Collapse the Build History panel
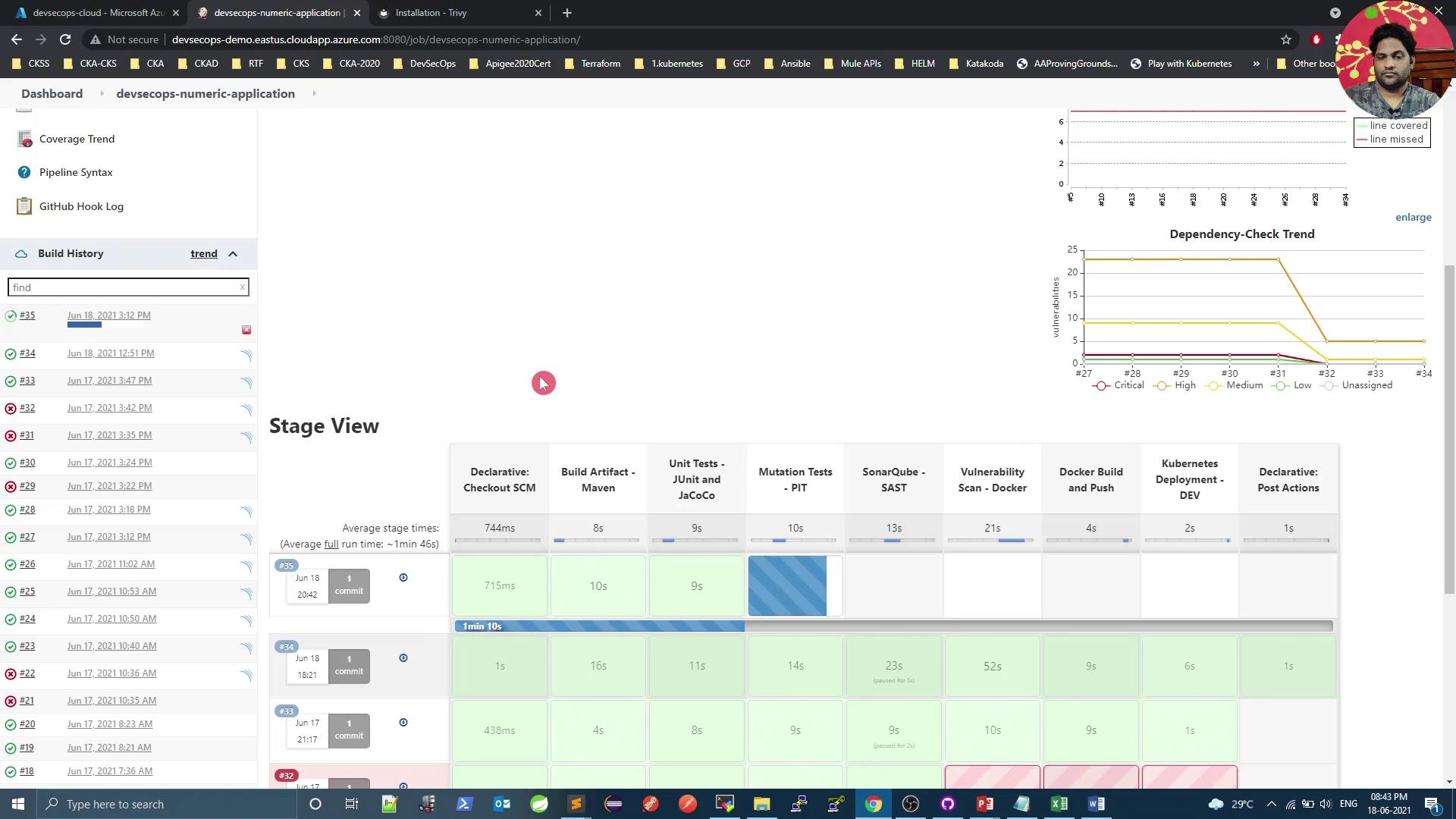The width and height of the screenshot is (1456, 819). [233, 254]
